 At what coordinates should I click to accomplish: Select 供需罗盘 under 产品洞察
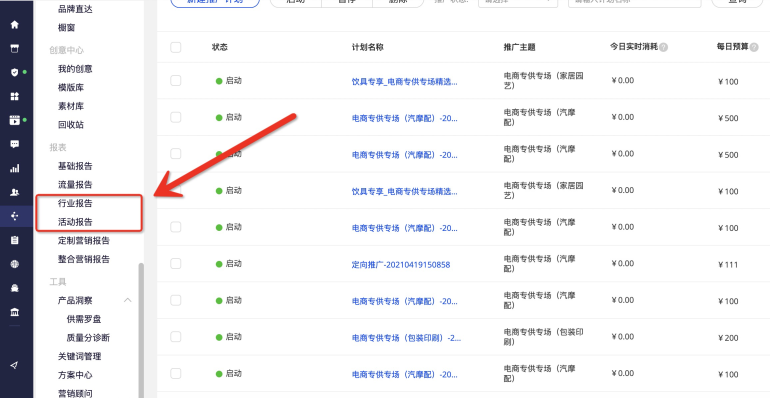point(84,319)
